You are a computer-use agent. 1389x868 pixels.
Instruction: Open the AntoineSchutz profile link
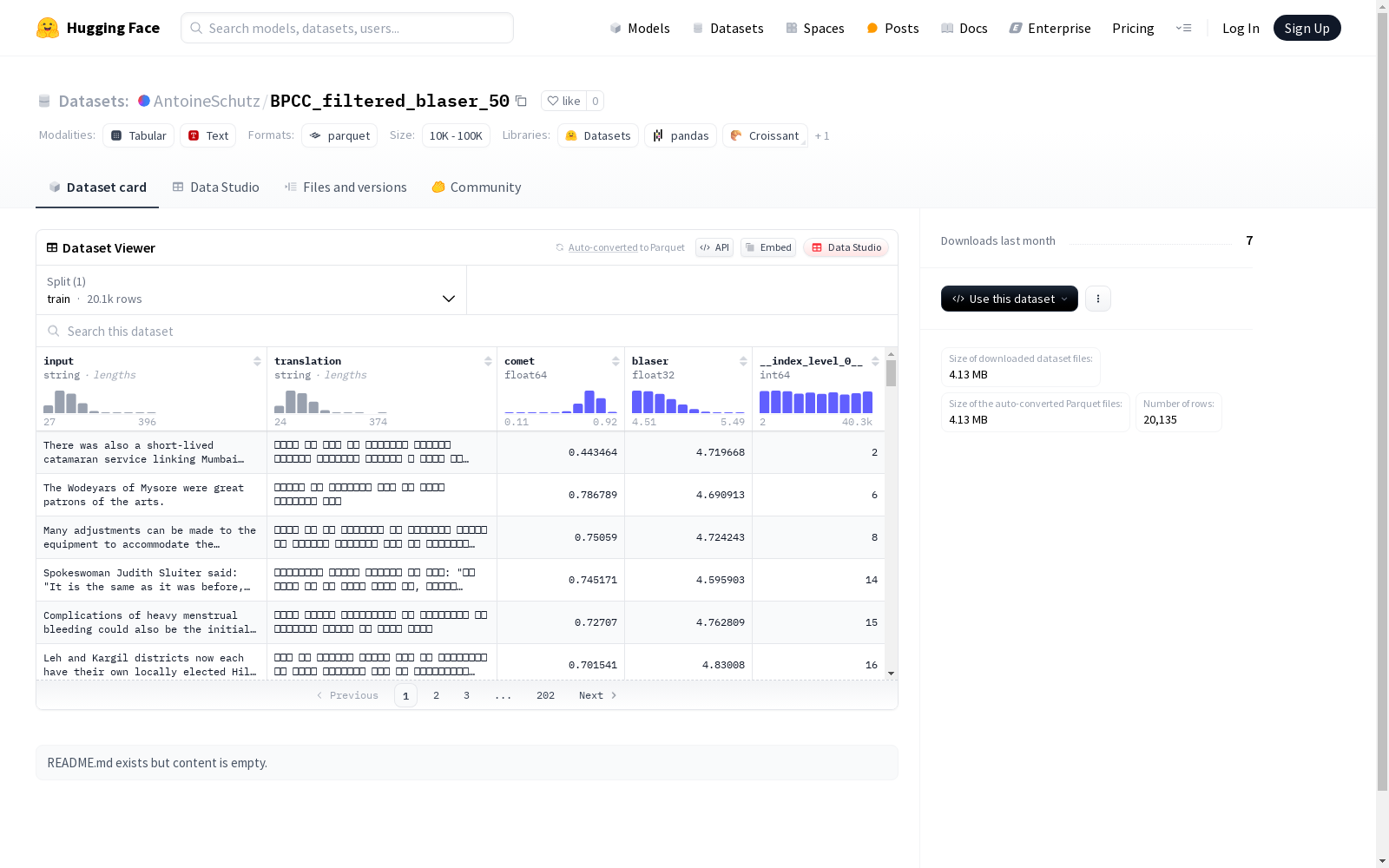tap(207, 101)
